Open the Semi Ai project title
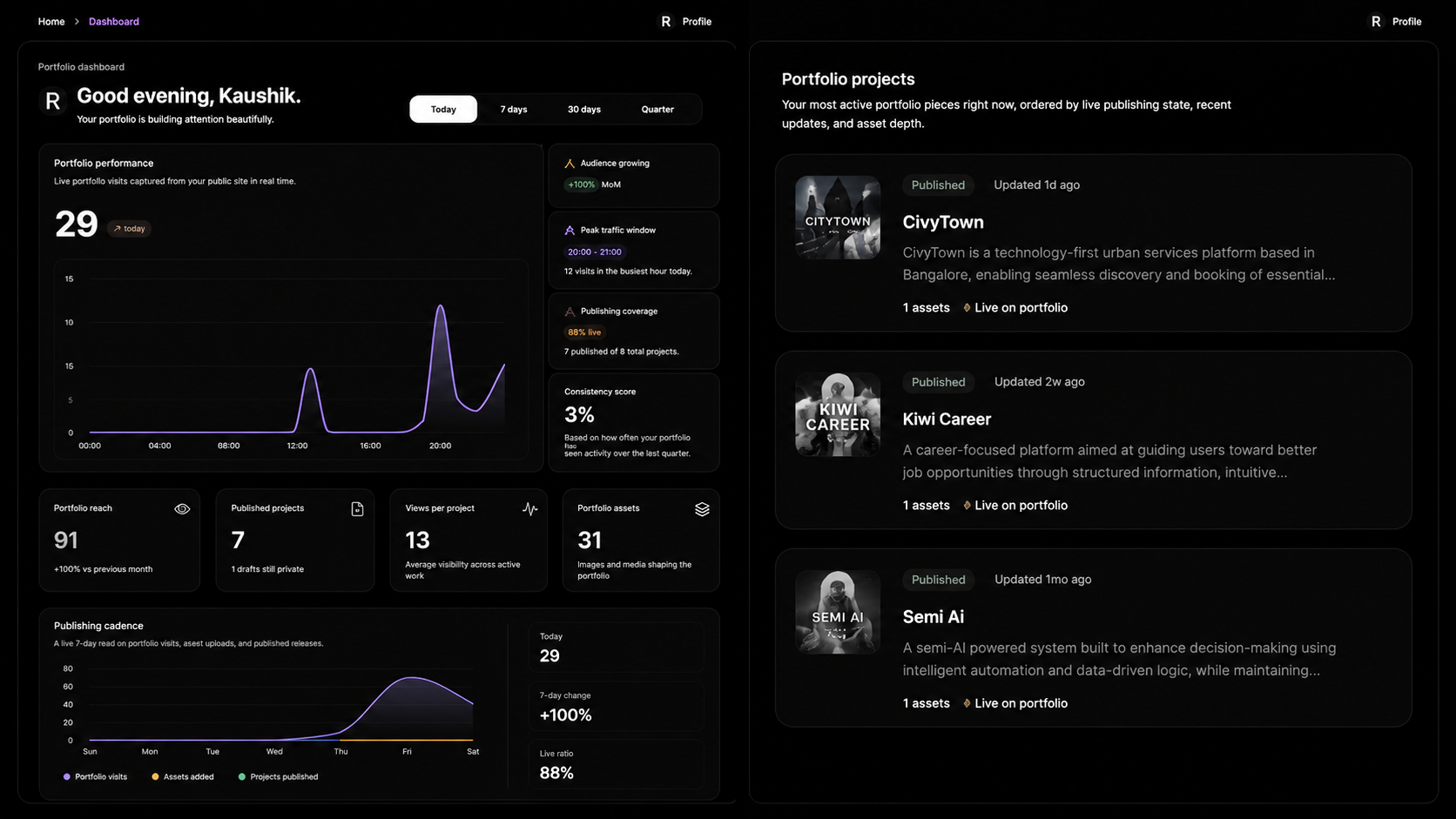 [x=933, y=616]
